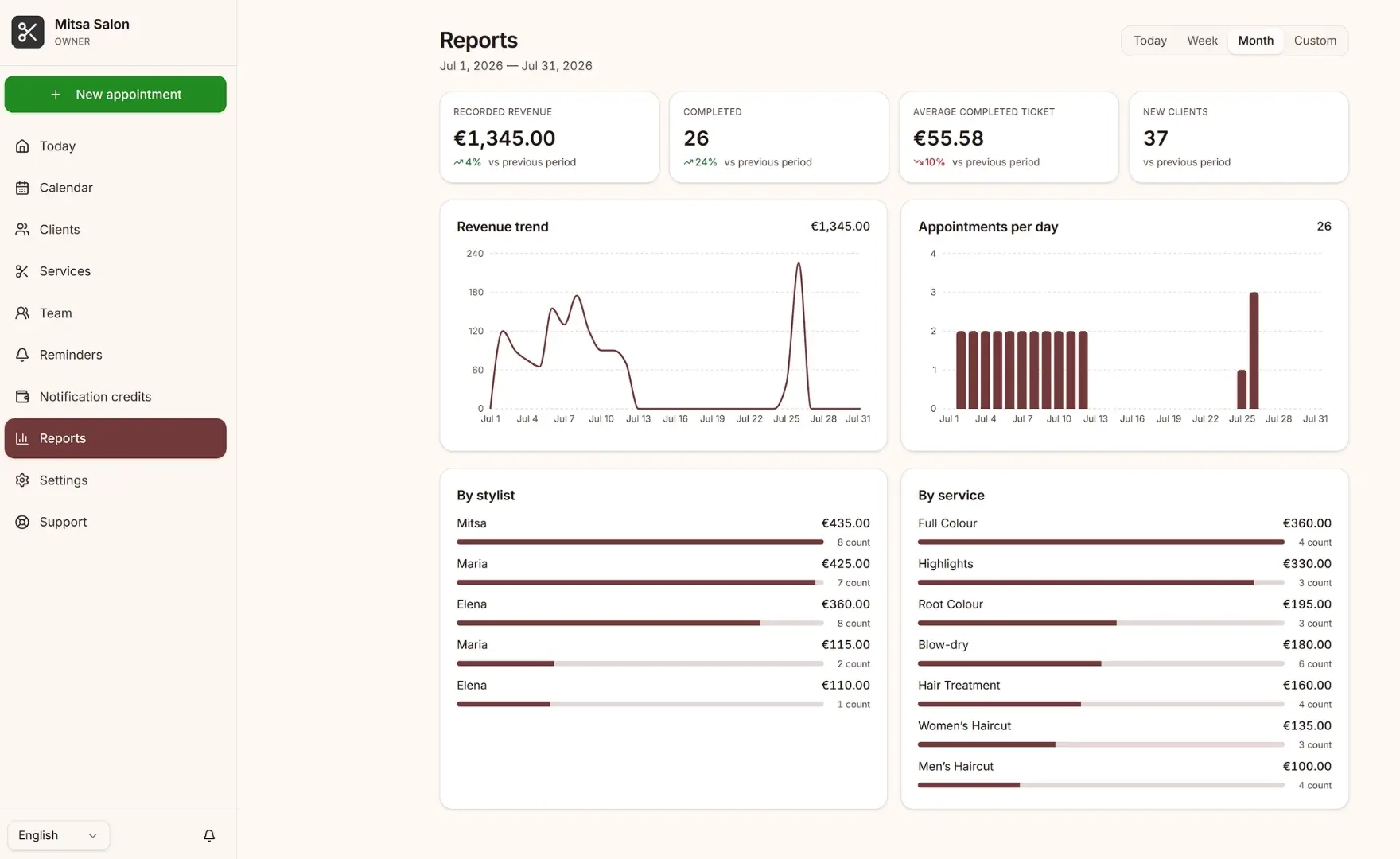Click the By stylist heading
The height and width of the screenshot is (859, 1400).
click(485, 496)
